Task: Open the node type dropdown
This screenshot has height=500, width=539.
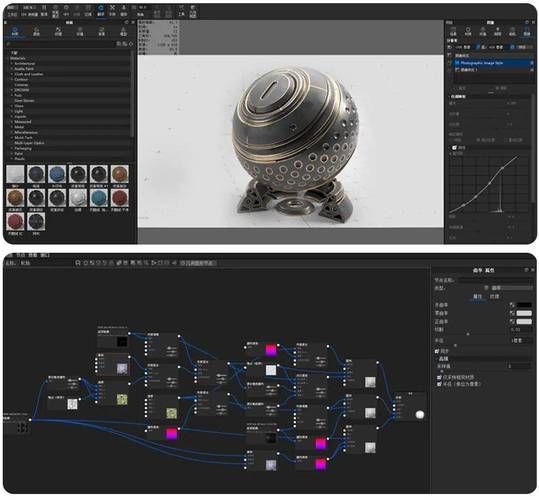Action: tap(509, 288)
